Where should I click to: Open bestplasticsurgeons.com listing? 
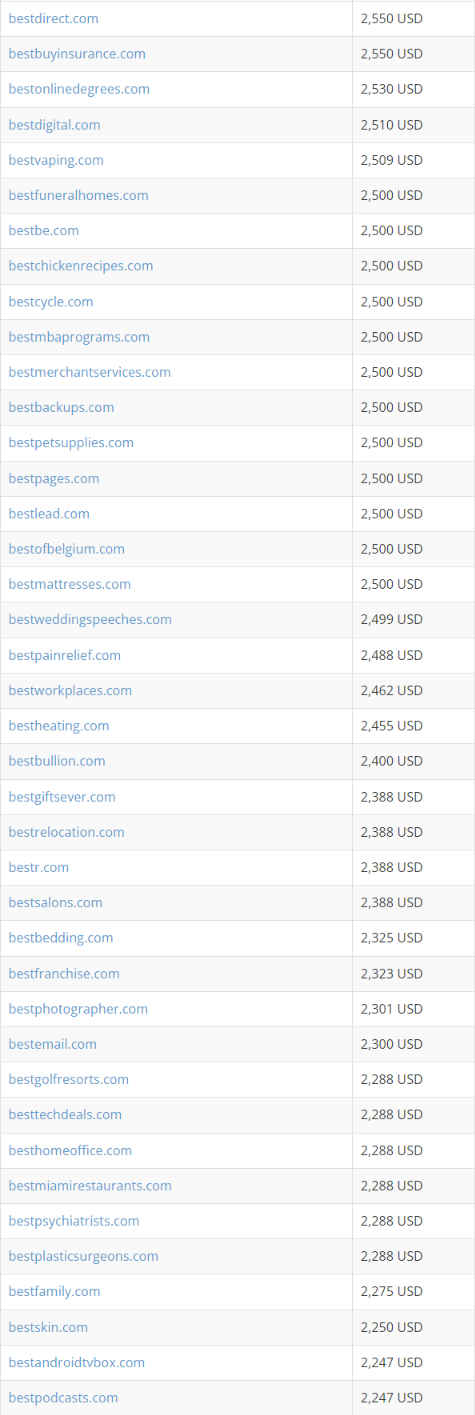coord(83,1257)
